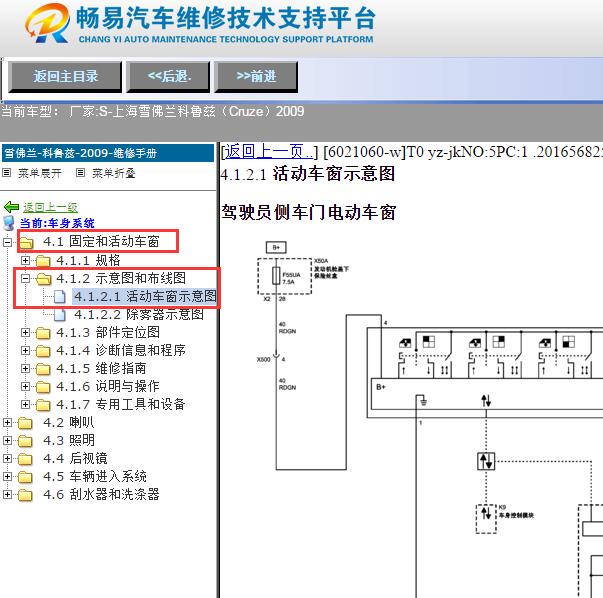Expand the 4.1.1 规格 node
Image resolution: width=603 pixels, height=598 pixels.
25,260
